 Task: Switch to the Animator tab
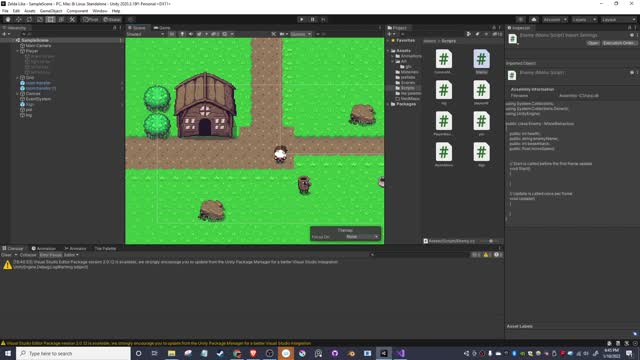(75, 248)
